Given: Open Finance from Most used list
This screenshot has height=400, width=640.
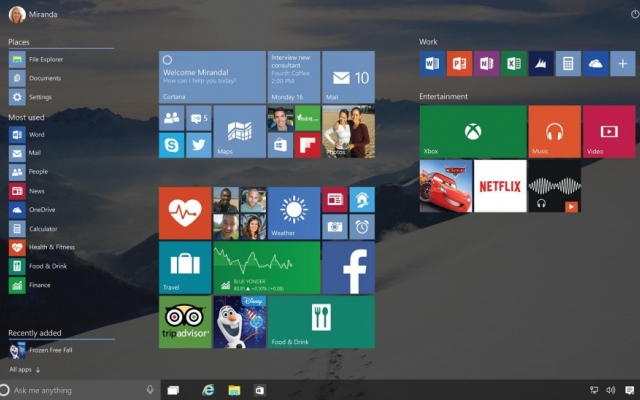Looking at the screenshot, I should (30, 285).
